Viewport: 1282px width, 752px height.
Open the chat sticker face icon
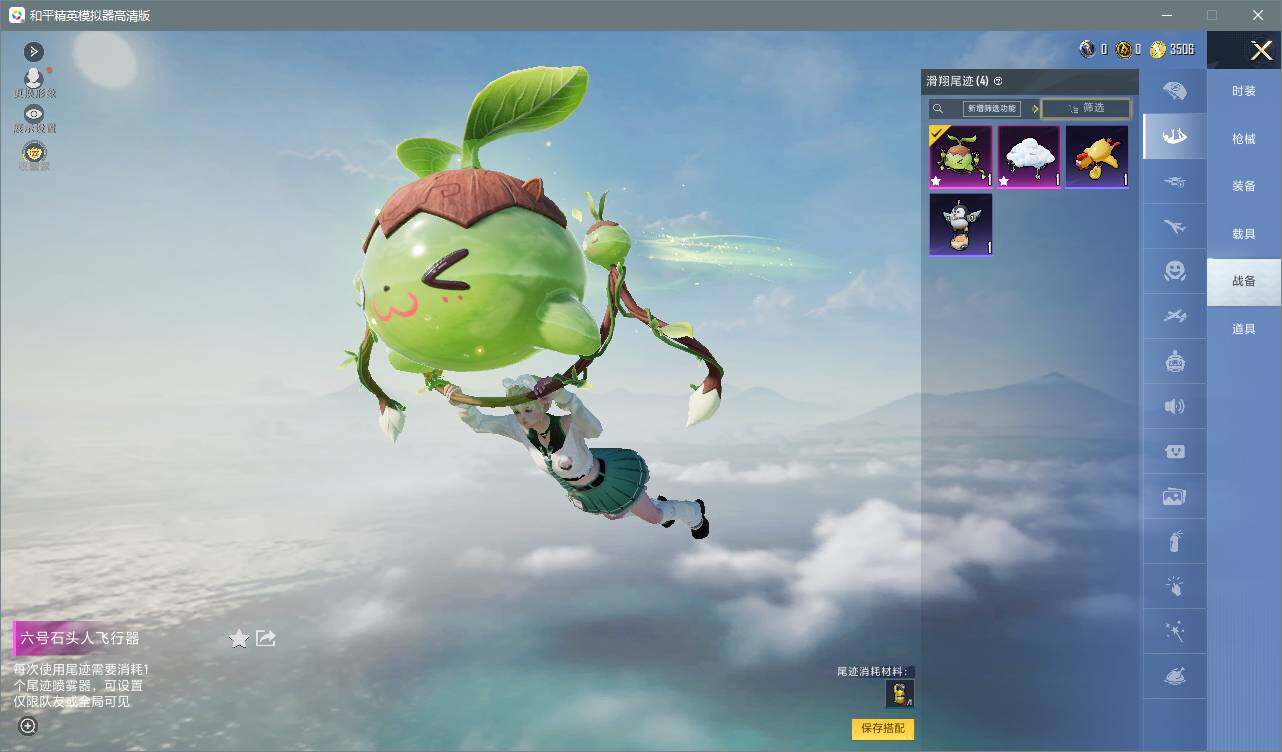1175,452
